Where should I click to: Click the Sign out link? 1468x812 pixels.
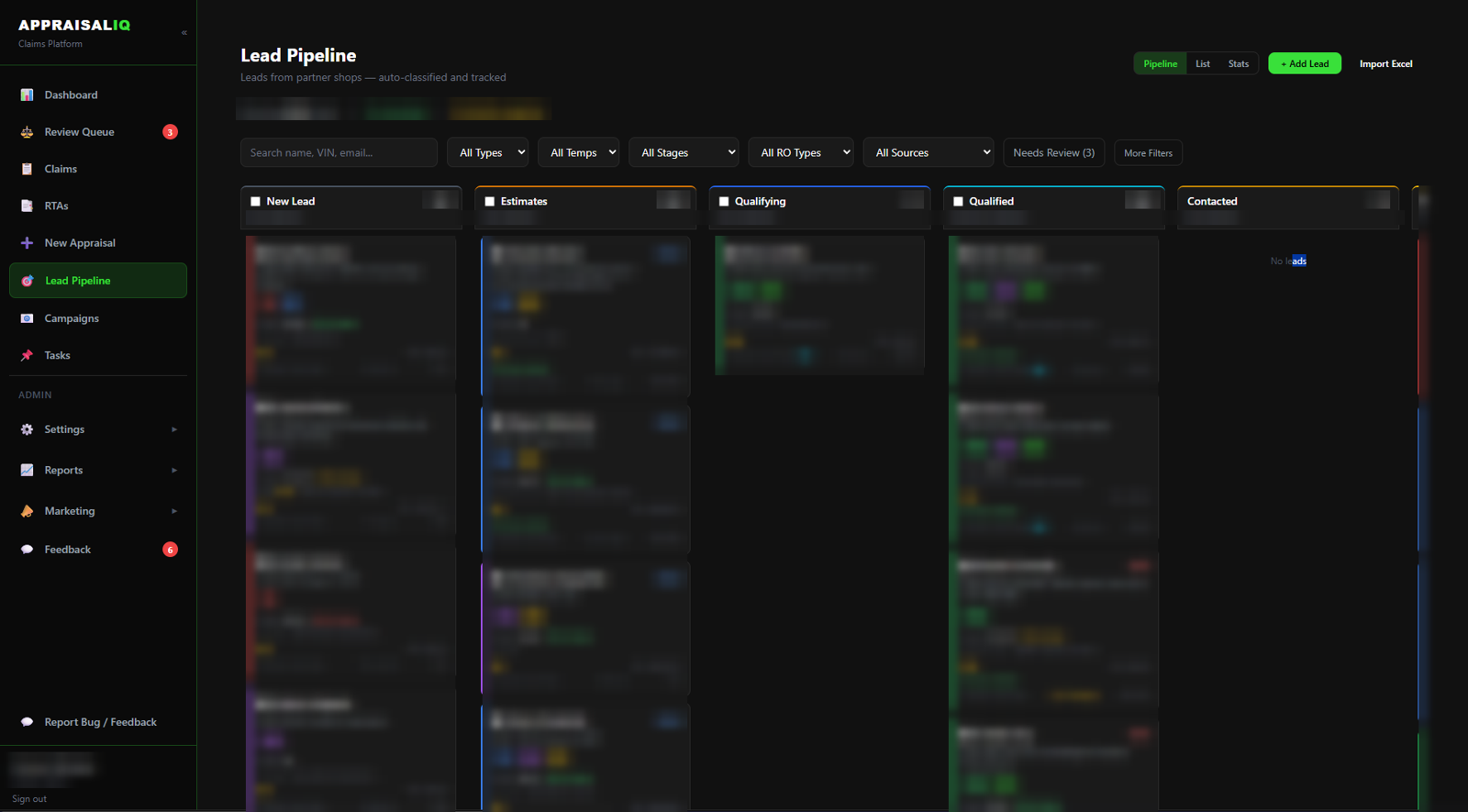tap(29, 799)
